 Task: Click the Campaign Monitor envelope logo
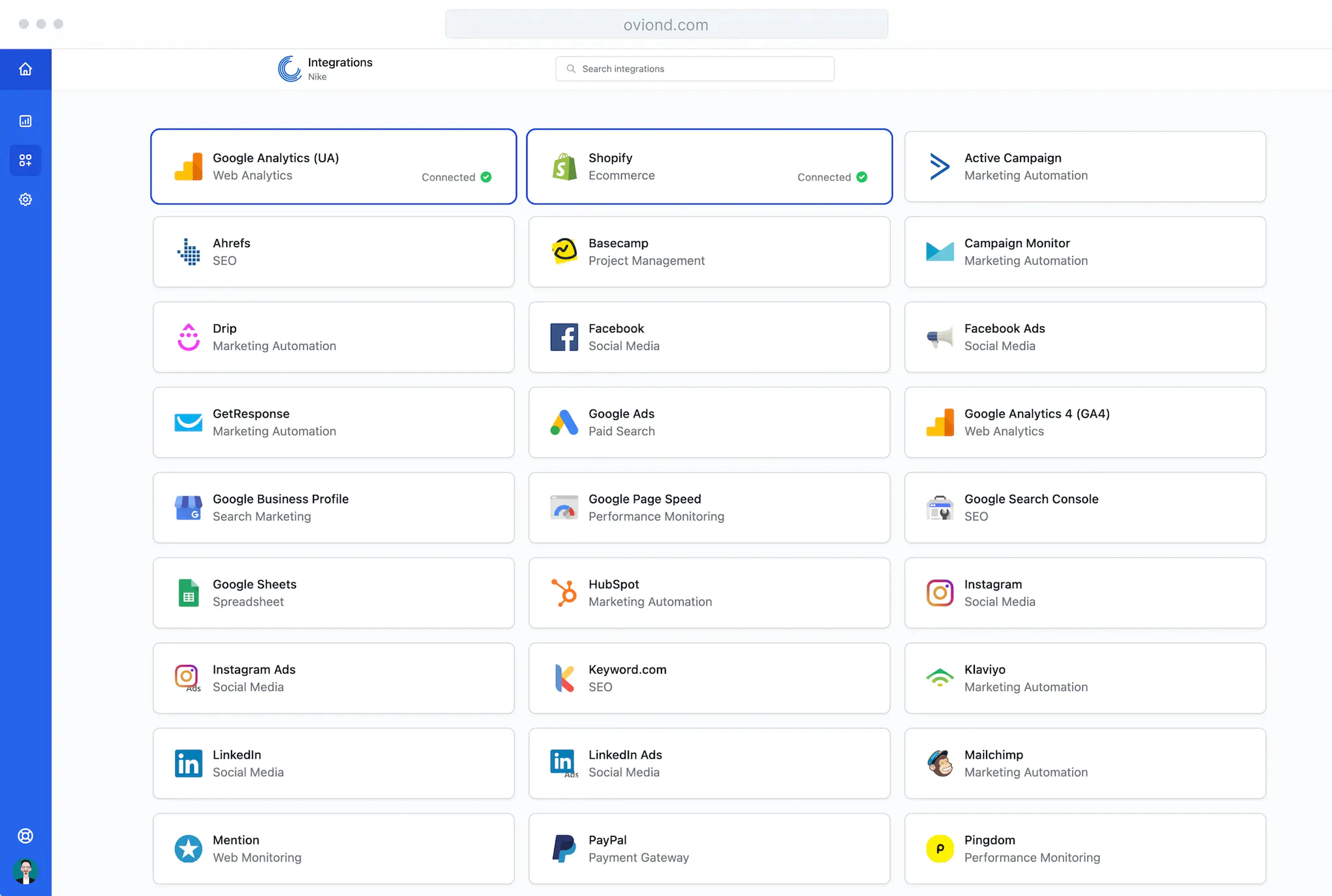click(x=940, y=252)
